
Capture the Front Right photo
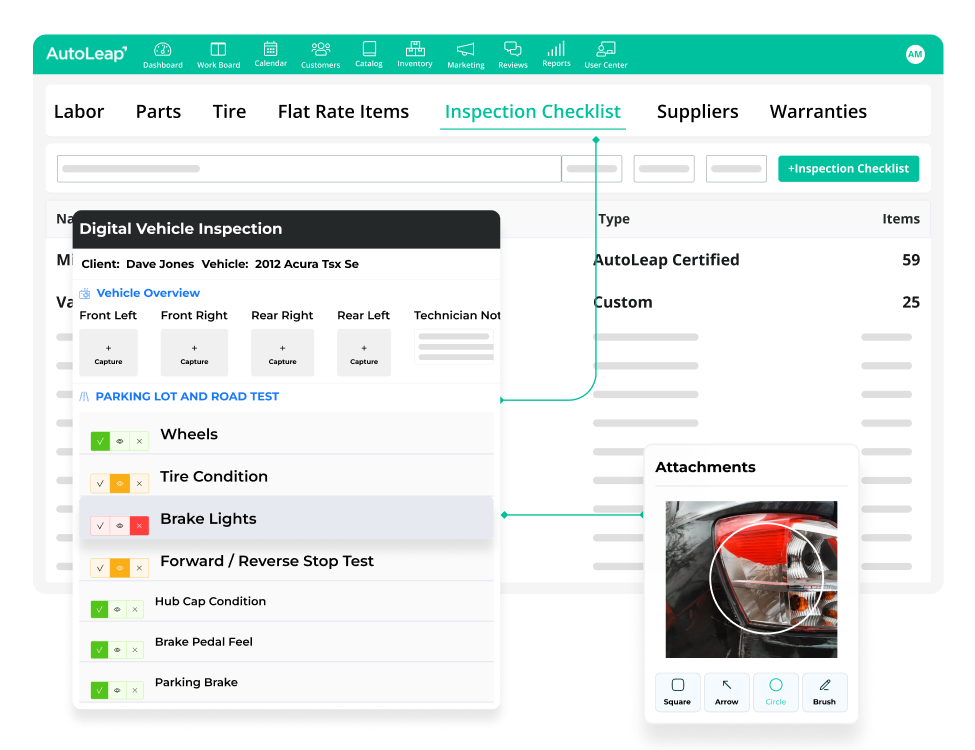[194, 353]
